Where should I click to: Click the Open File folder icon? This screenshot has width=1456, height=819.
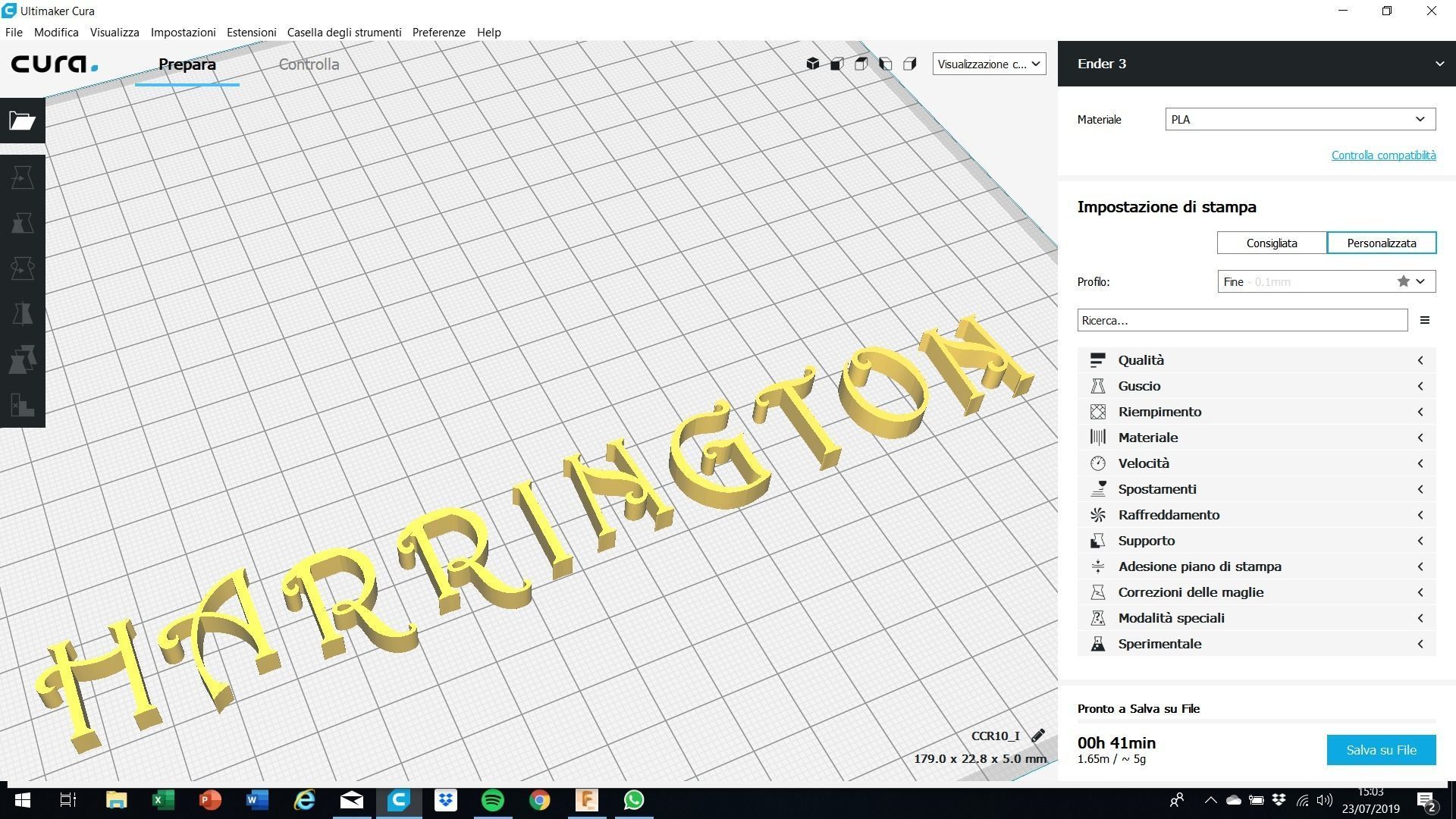(x=22, y=121)
